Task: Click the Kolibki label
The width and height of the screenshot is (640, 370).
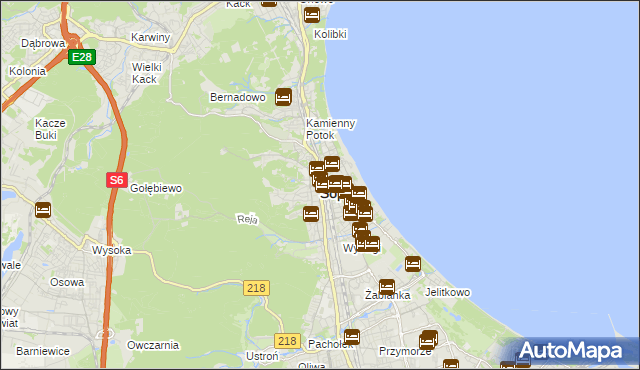Action: (330, 34)
